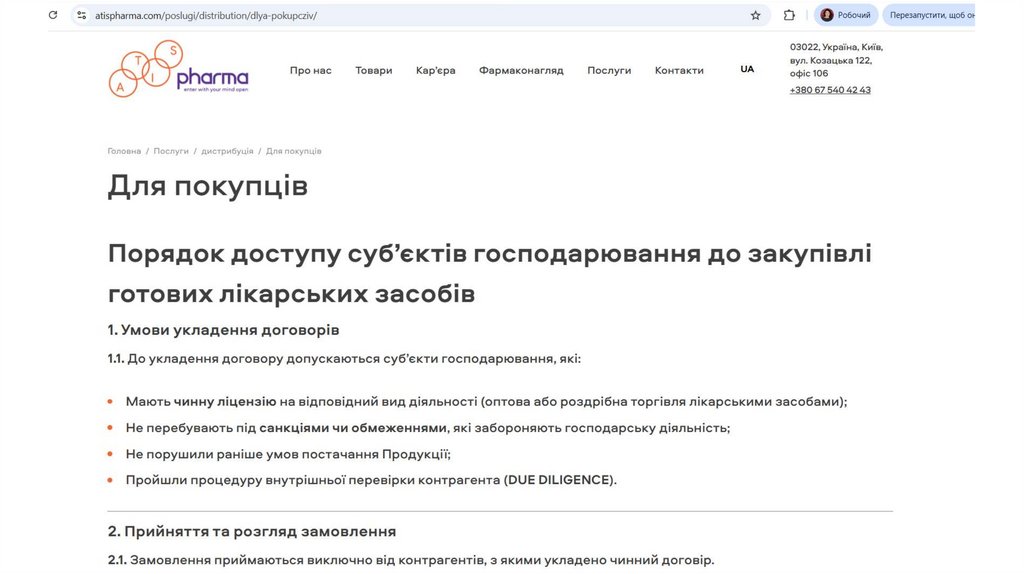The height and width of the screenshot is (574, 1024).
Task: Open site information icon in address bar
Action: click(82, 15)
